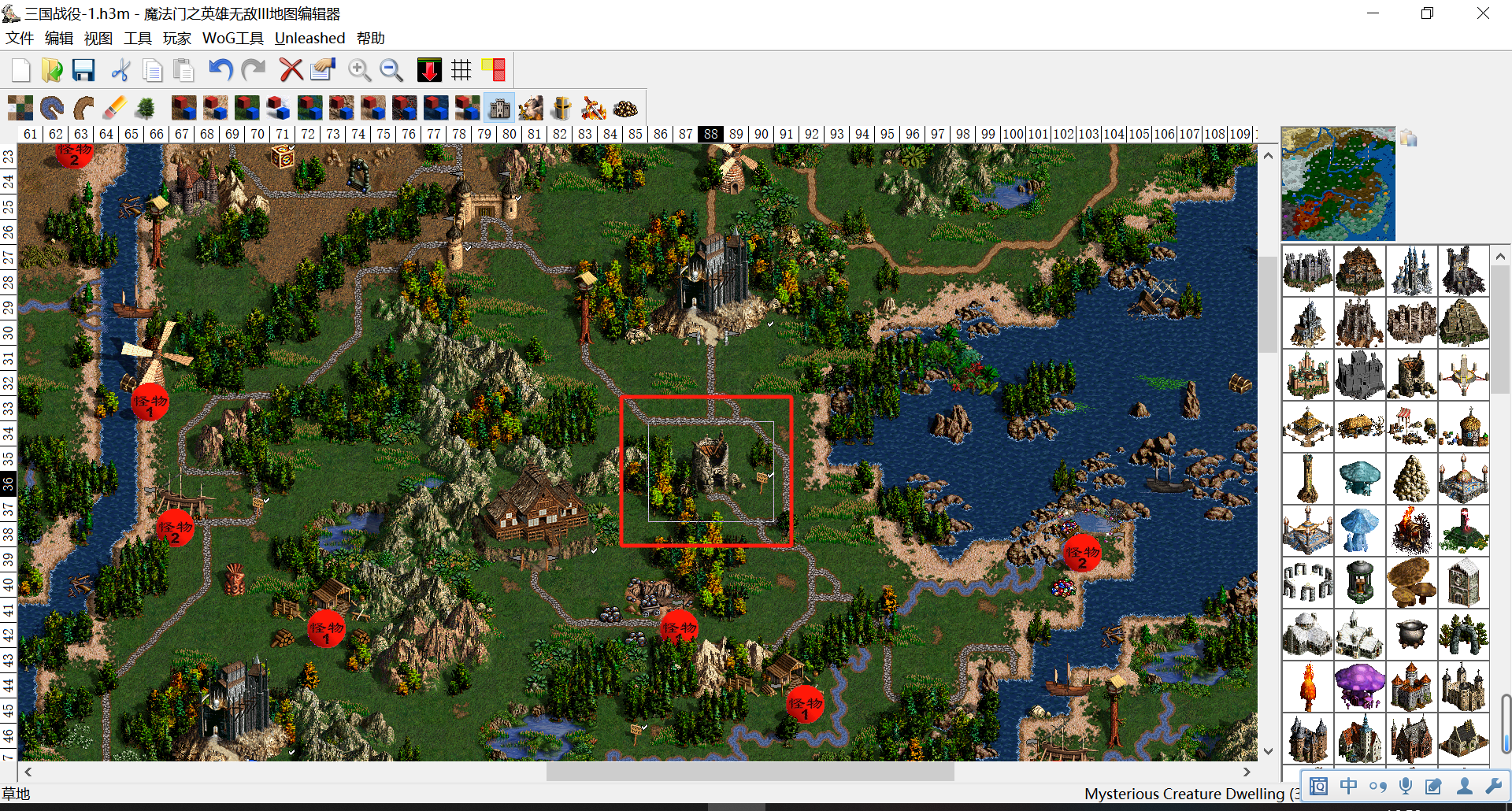Show swamp terrain objects palette
Screen dimensions: 1512x811
tap(310, 108)
